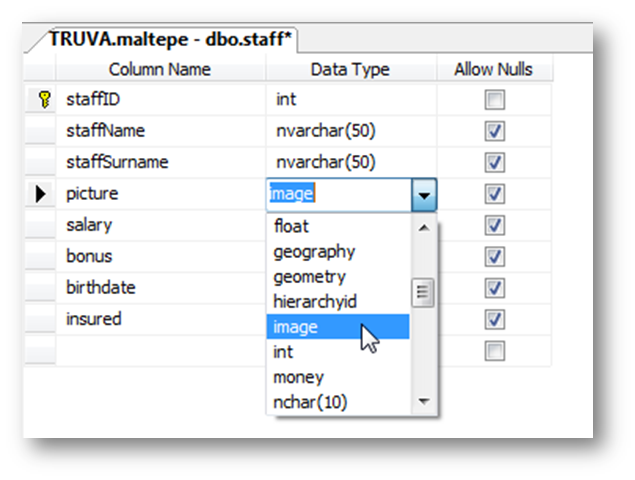This screenshot has width=635, height=480.
Task: Click the staffName data type cell nvarchar(50)
Action: [326, 131]
